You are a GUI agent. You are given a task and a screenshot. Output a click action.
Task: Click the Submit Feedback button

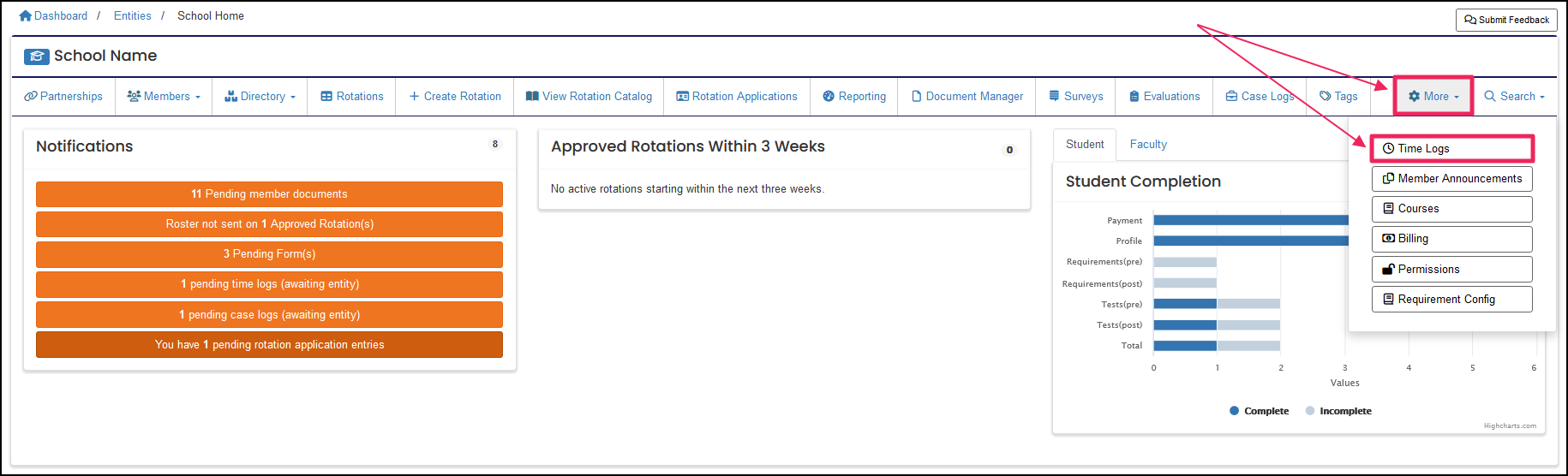click(1506, 20)
